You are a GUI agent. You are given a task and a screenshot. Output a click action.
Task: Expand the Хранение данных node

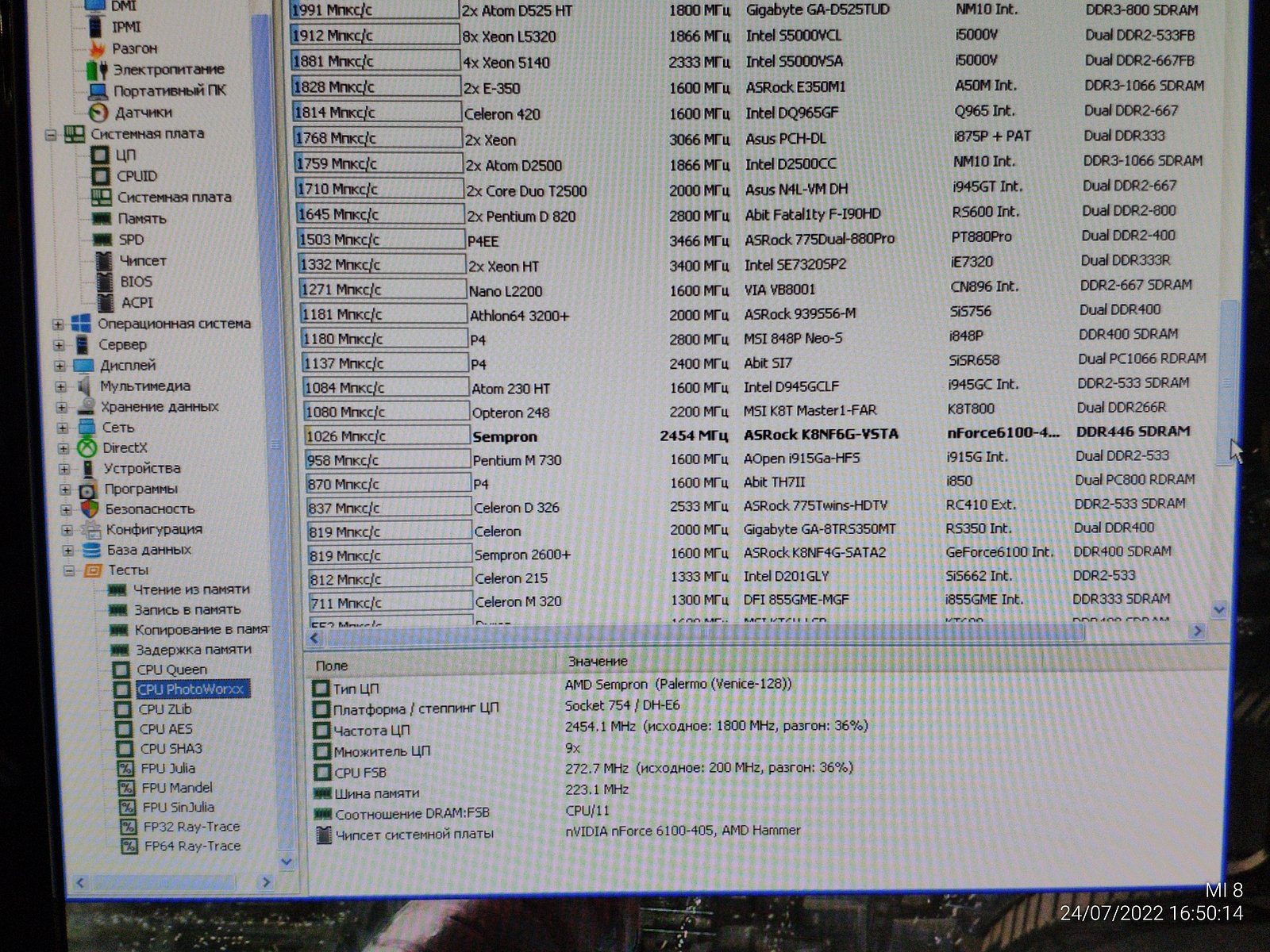62,408
